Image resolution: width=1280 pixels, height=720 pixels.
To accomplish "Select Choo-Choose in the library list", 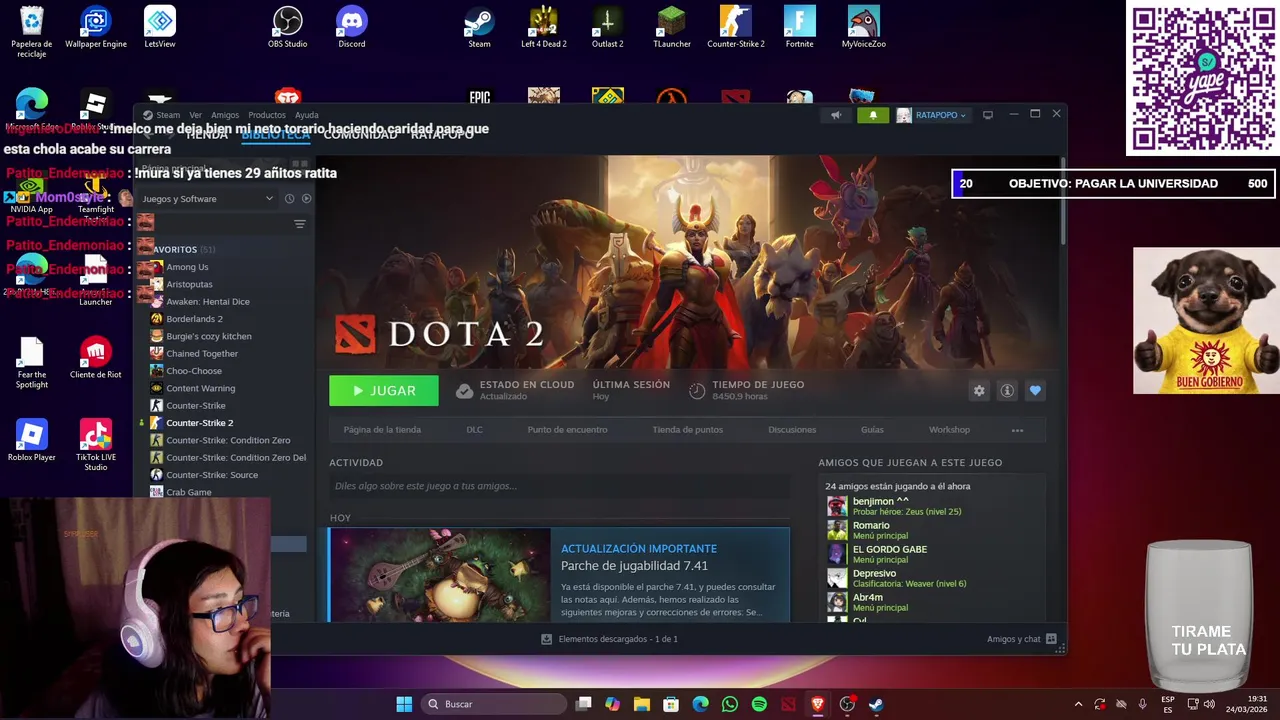I will click(194, 371).
